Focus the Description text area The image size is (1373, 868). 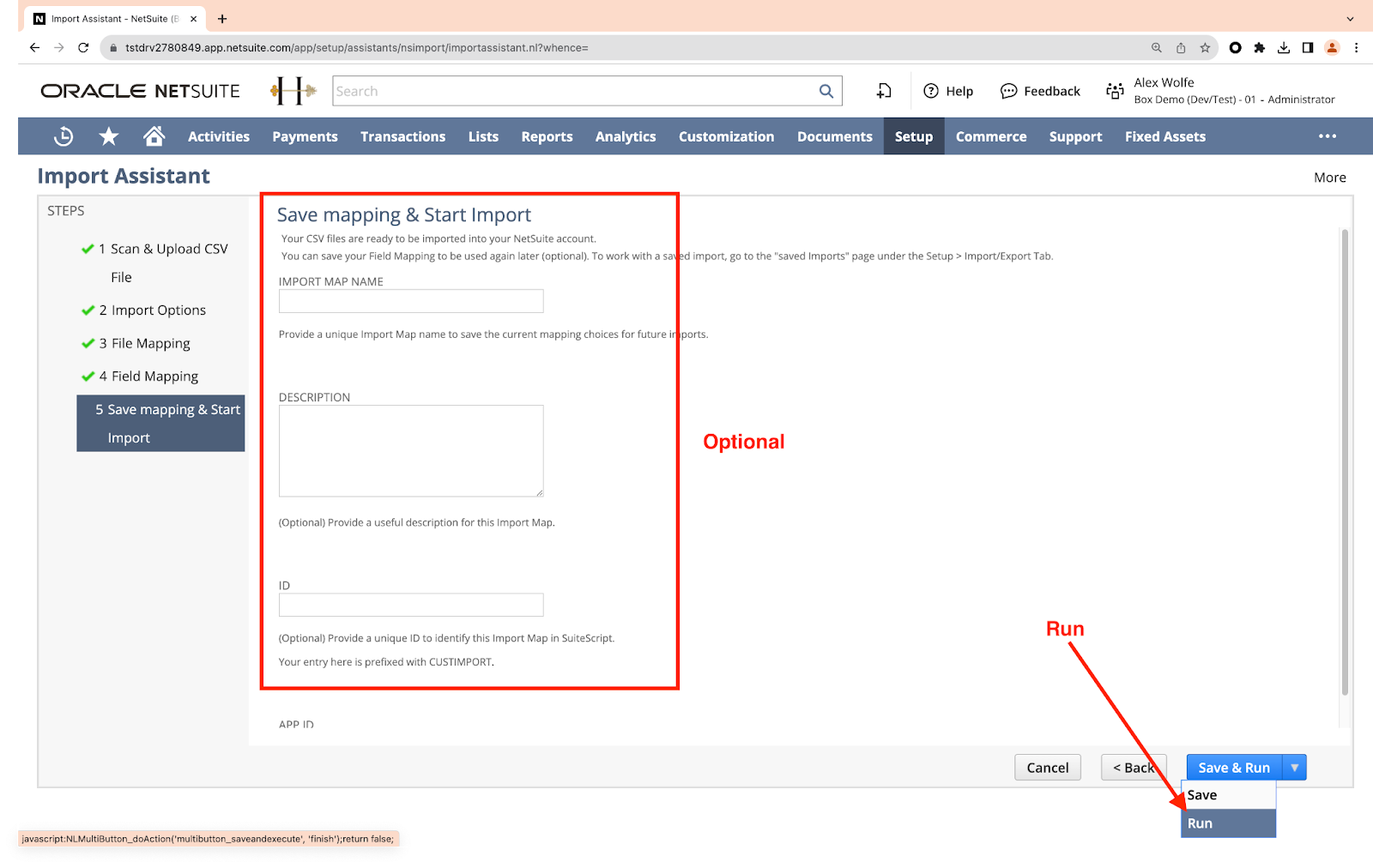coord(411,451)
